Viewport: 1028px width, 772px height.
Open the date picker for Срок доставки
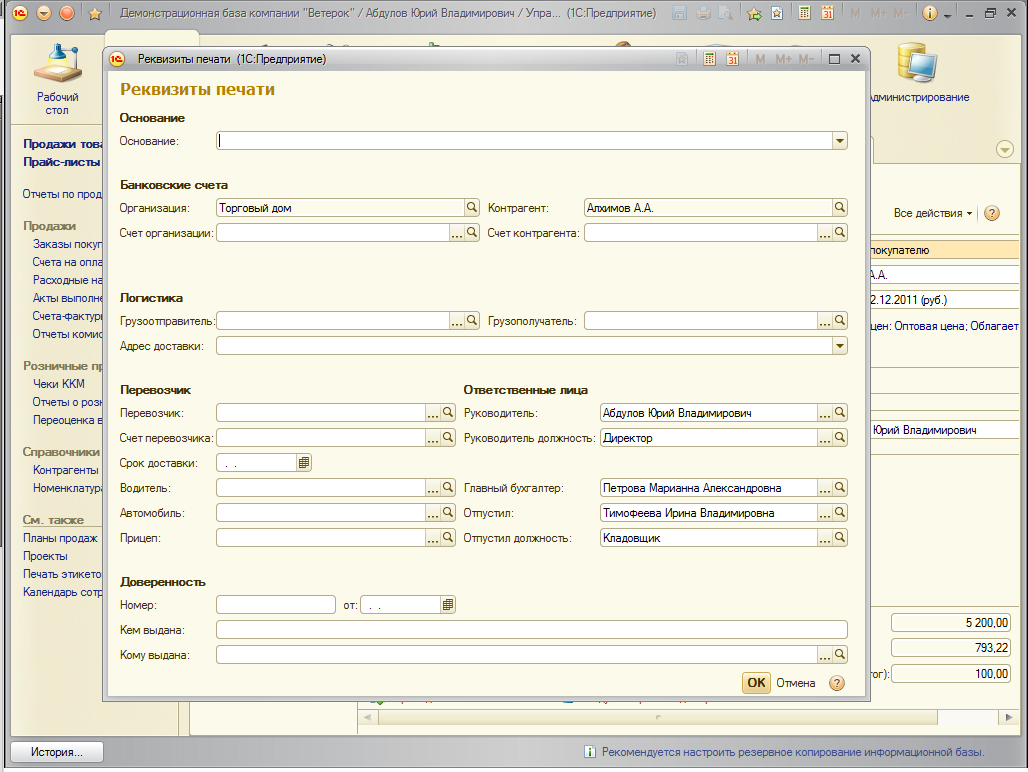coord(304,463)
